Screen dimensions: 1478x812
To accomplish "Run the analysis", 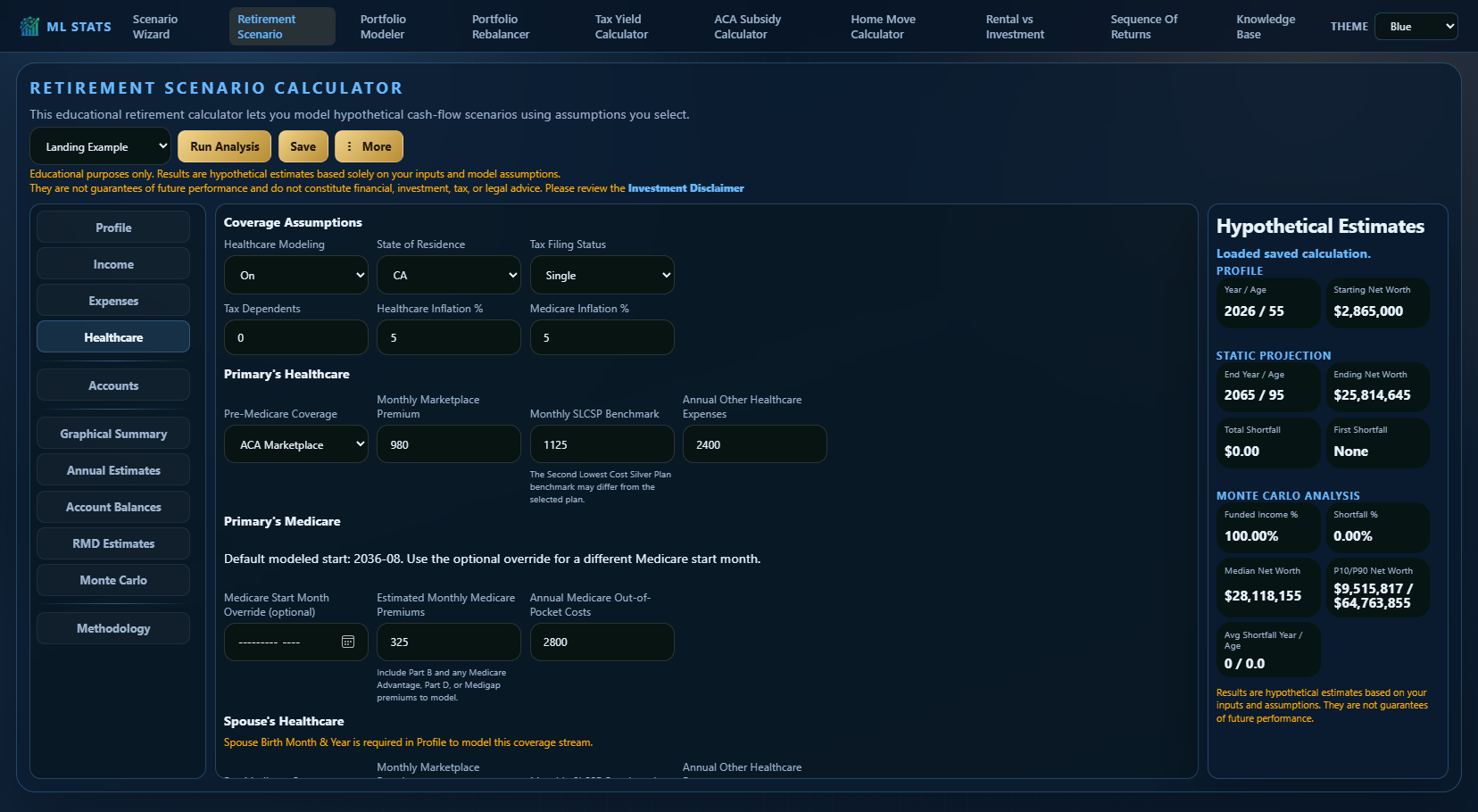I will click(x=225, y=146).
